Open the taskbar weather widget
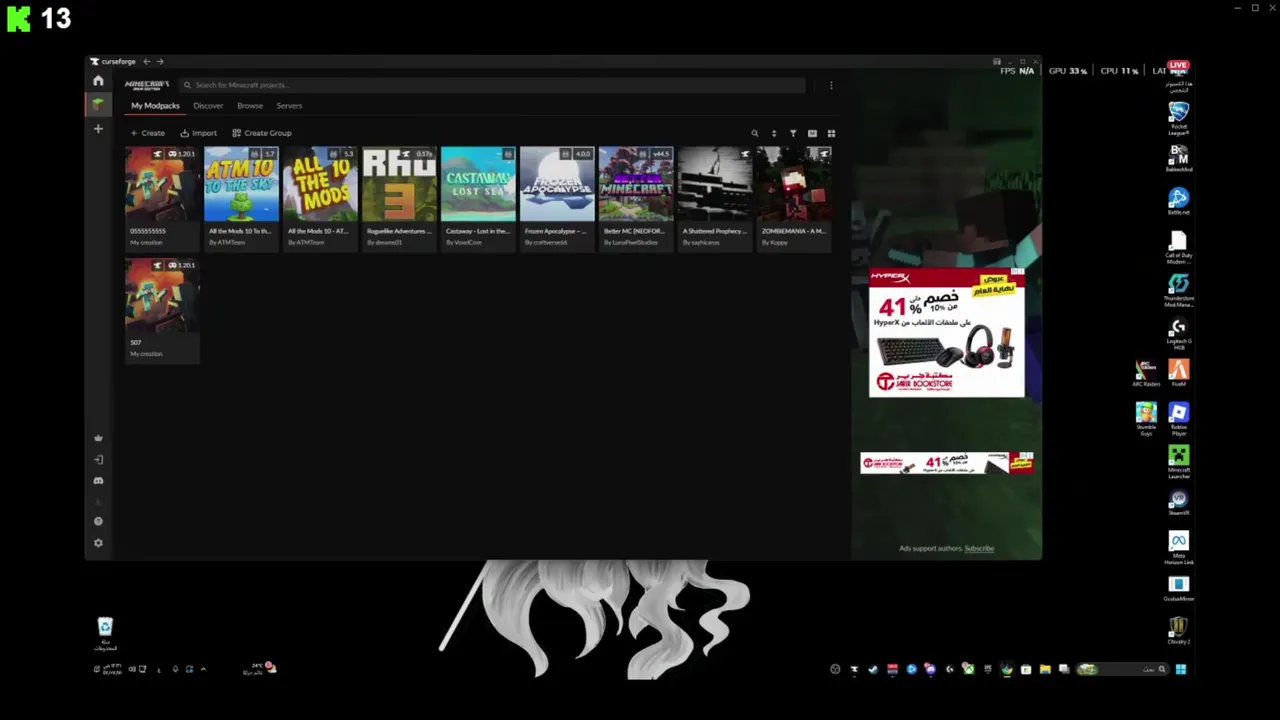Screen dimensions: 1280x720 coord(262,668)
